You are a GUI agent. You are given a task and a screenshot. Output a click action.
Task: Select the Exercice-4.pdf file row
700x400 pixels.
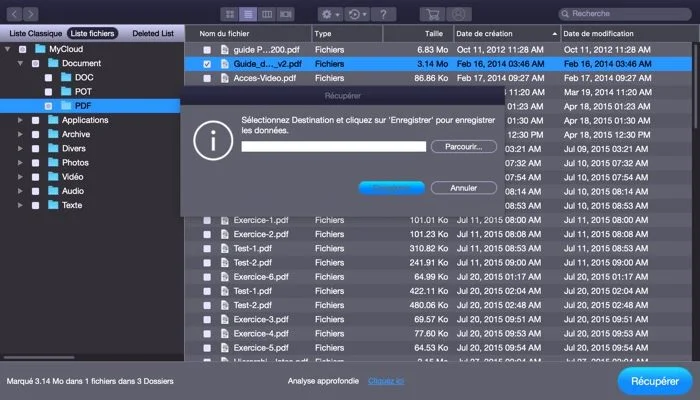tap(438, 333)
